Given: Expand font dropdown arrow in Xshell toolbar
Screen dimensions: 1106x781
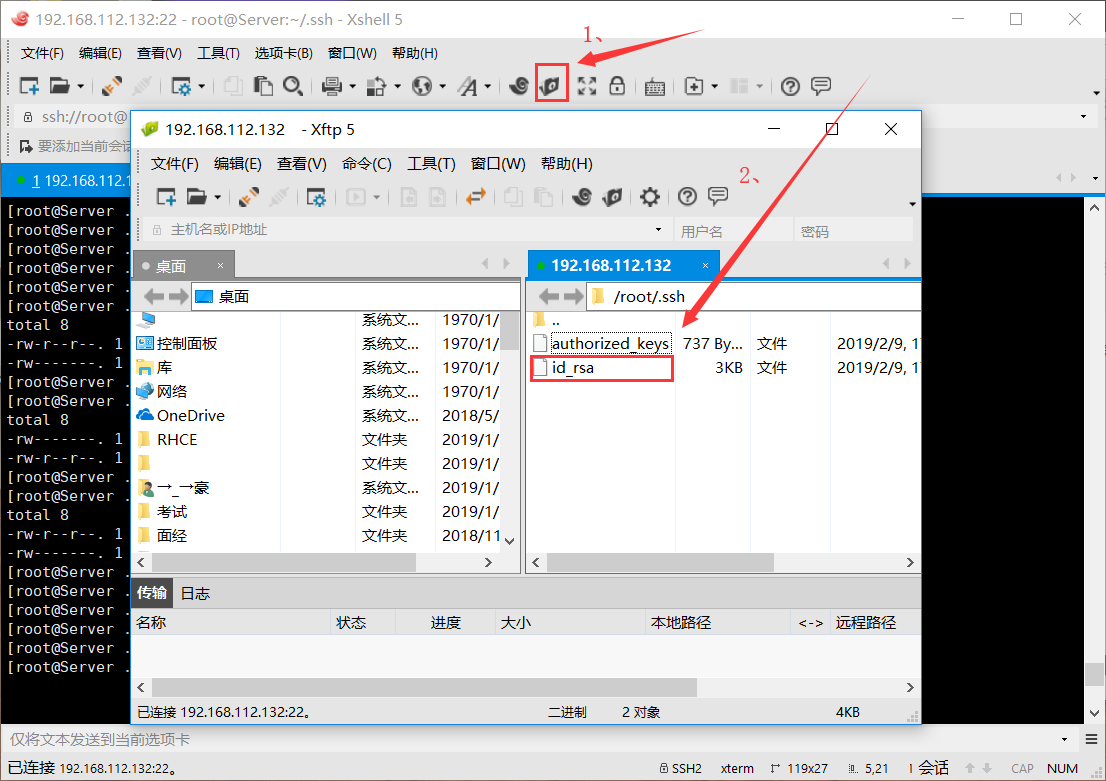Looking at the screenshot, I should coord(487,86).
